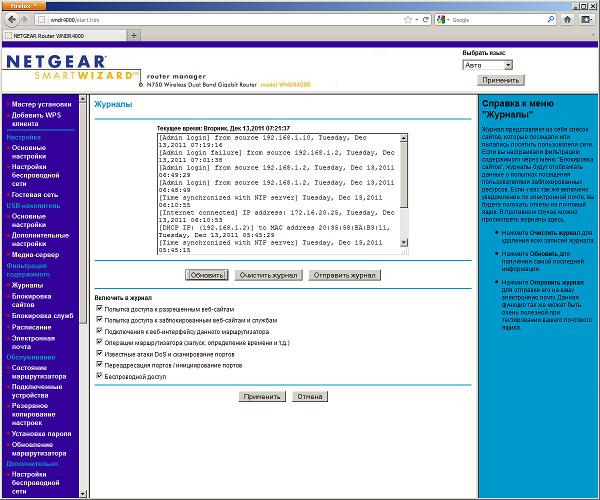Image resolution: width=600 pixels, height=500 pixels.
Task: Click the Google search engine icon
Action: tap(441, 20)
